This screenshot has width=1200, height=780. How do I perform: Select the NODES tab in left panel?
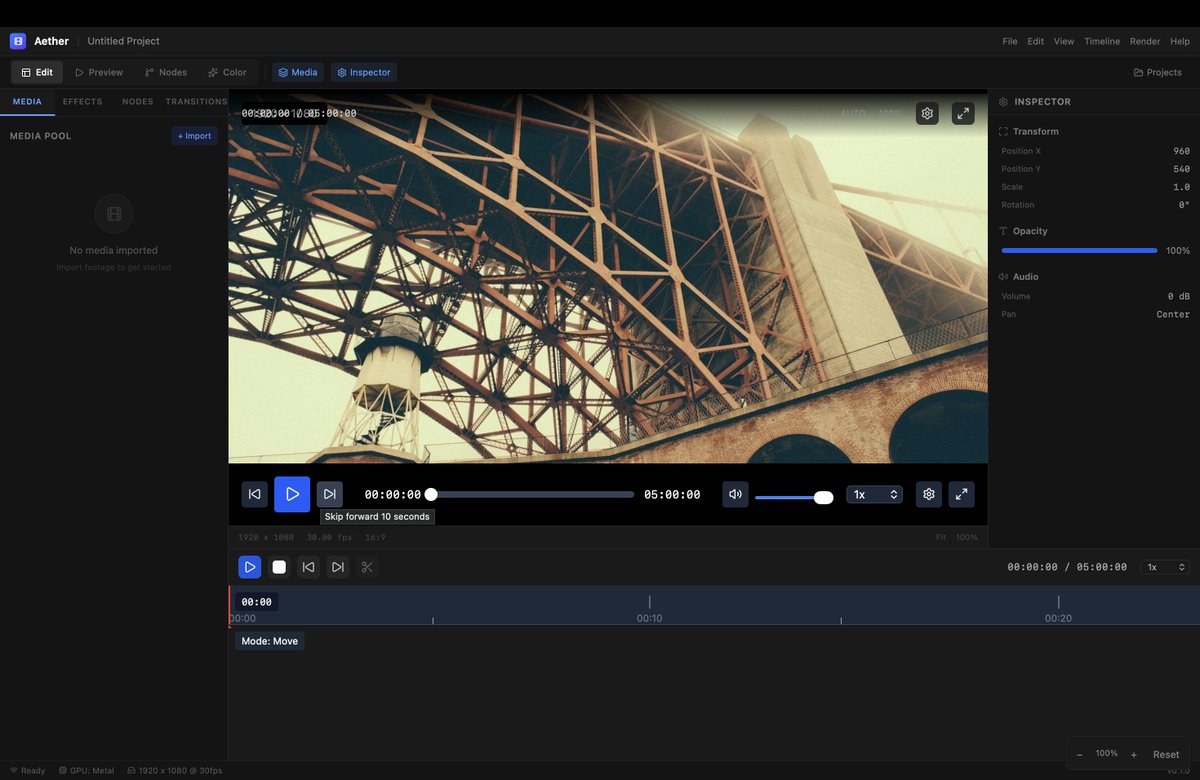(137, 102)
